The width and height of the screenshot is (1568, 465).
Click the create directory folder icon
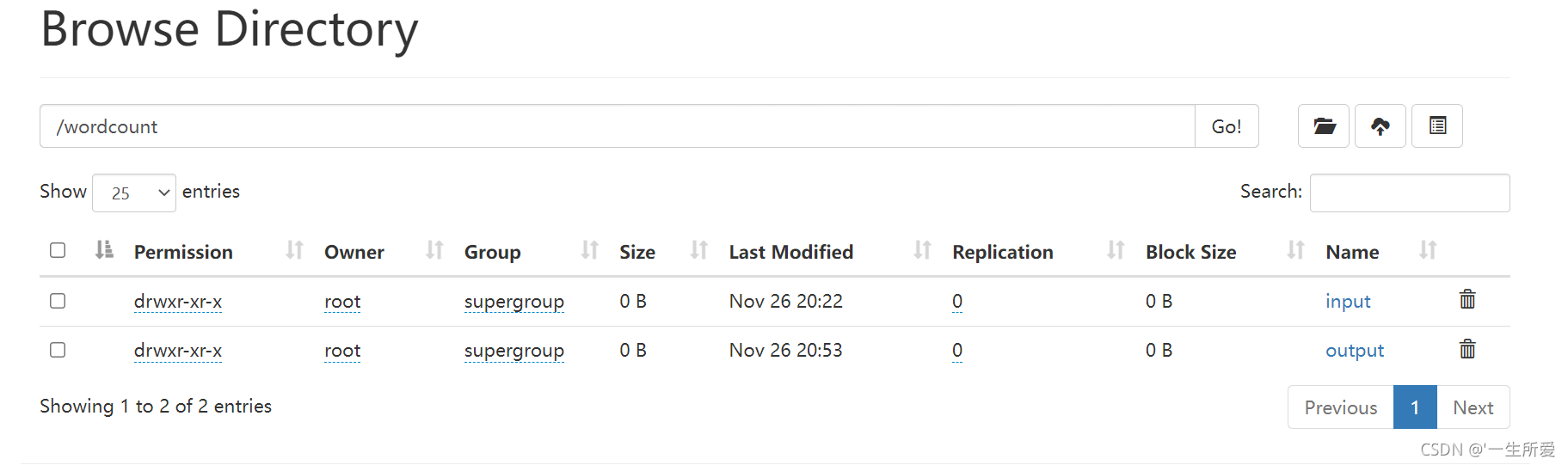coord(1323,126)
